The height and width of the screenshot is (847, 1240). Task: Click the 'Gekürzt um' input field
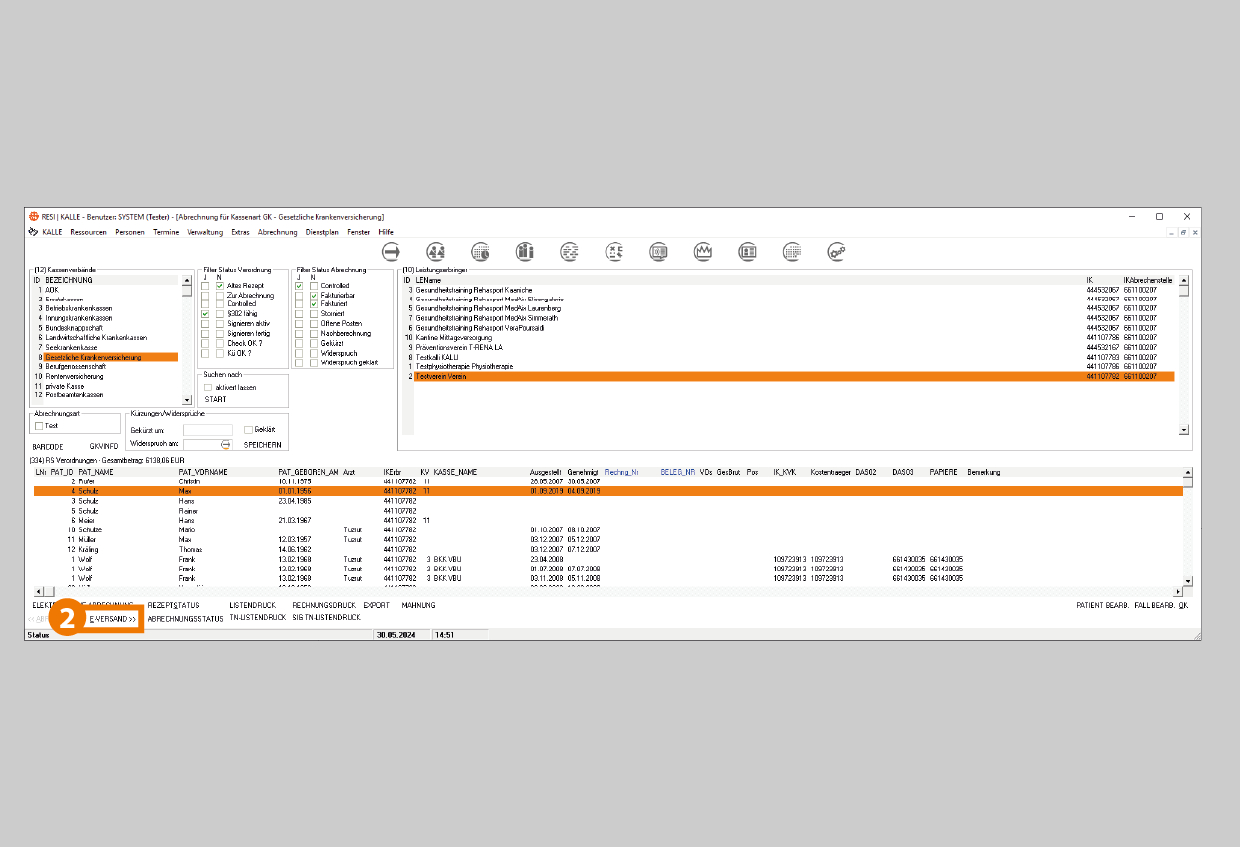[207, 430]
